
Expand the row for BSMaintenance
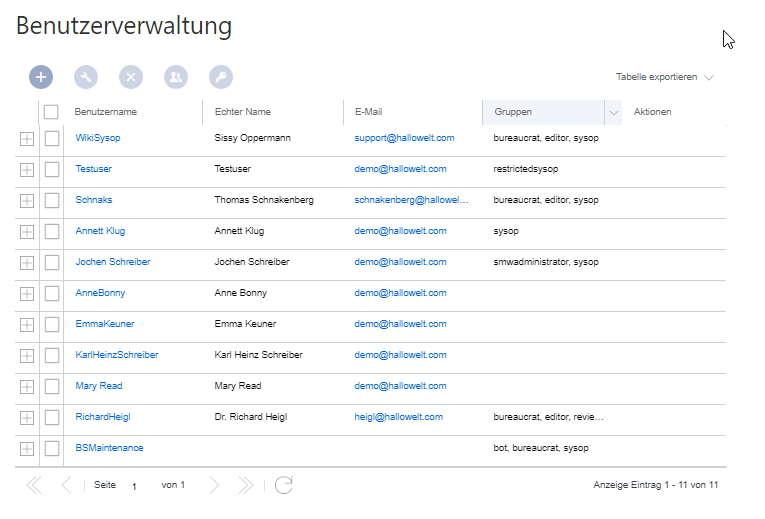tap(27, 449)
